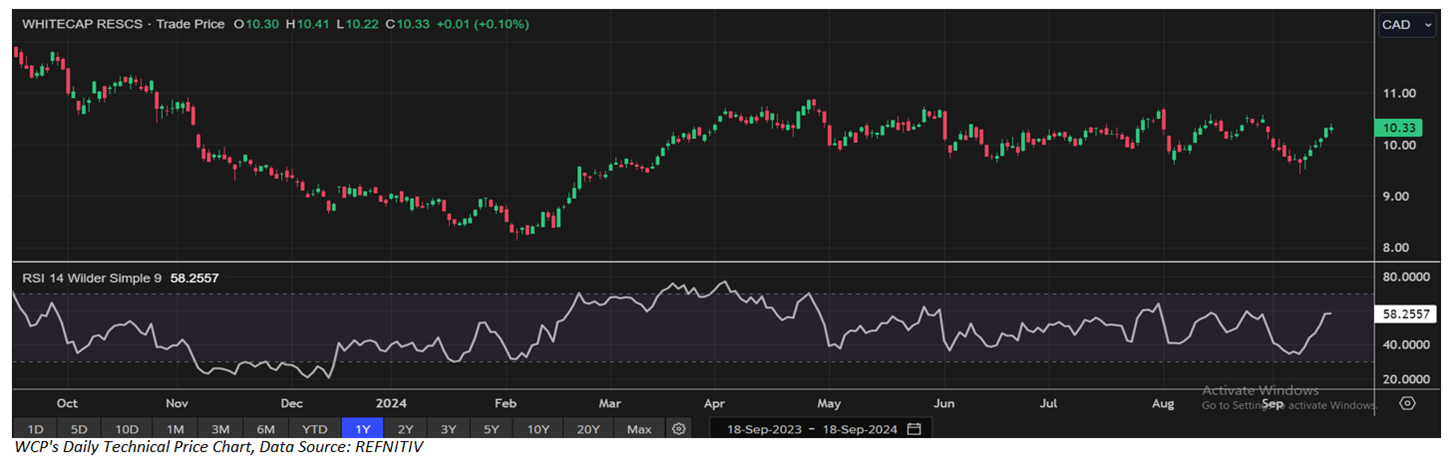1454x470 pixels.
Task: Select the 1D time range
Action: pyautogui.click(x=34, y=429)
